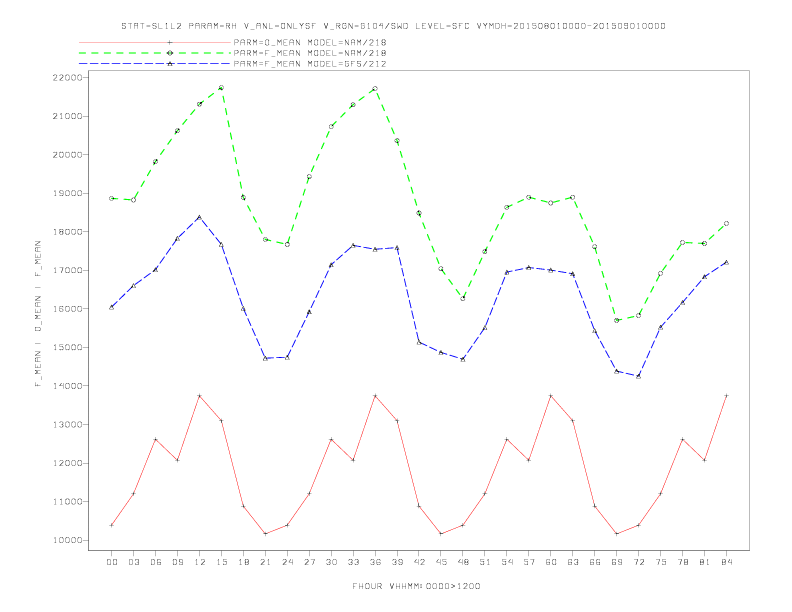The image size is (792, 612).
Task: Click x-axis tick label 36
Action: (x=375, y=562)
